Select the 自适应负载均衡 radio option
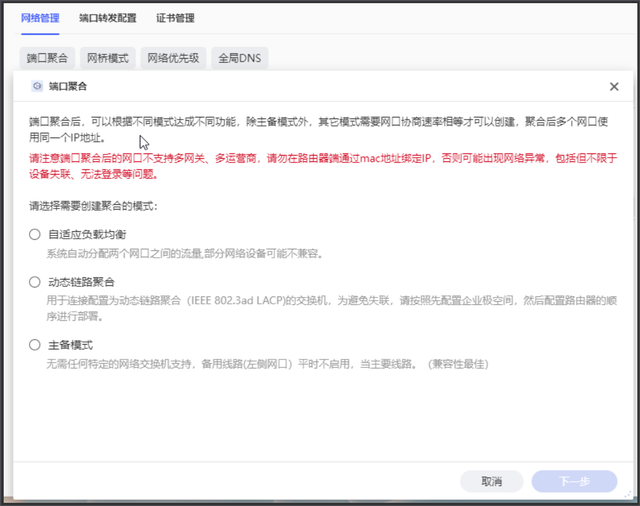Screen dimensions: 640x506 pos(35,234)
